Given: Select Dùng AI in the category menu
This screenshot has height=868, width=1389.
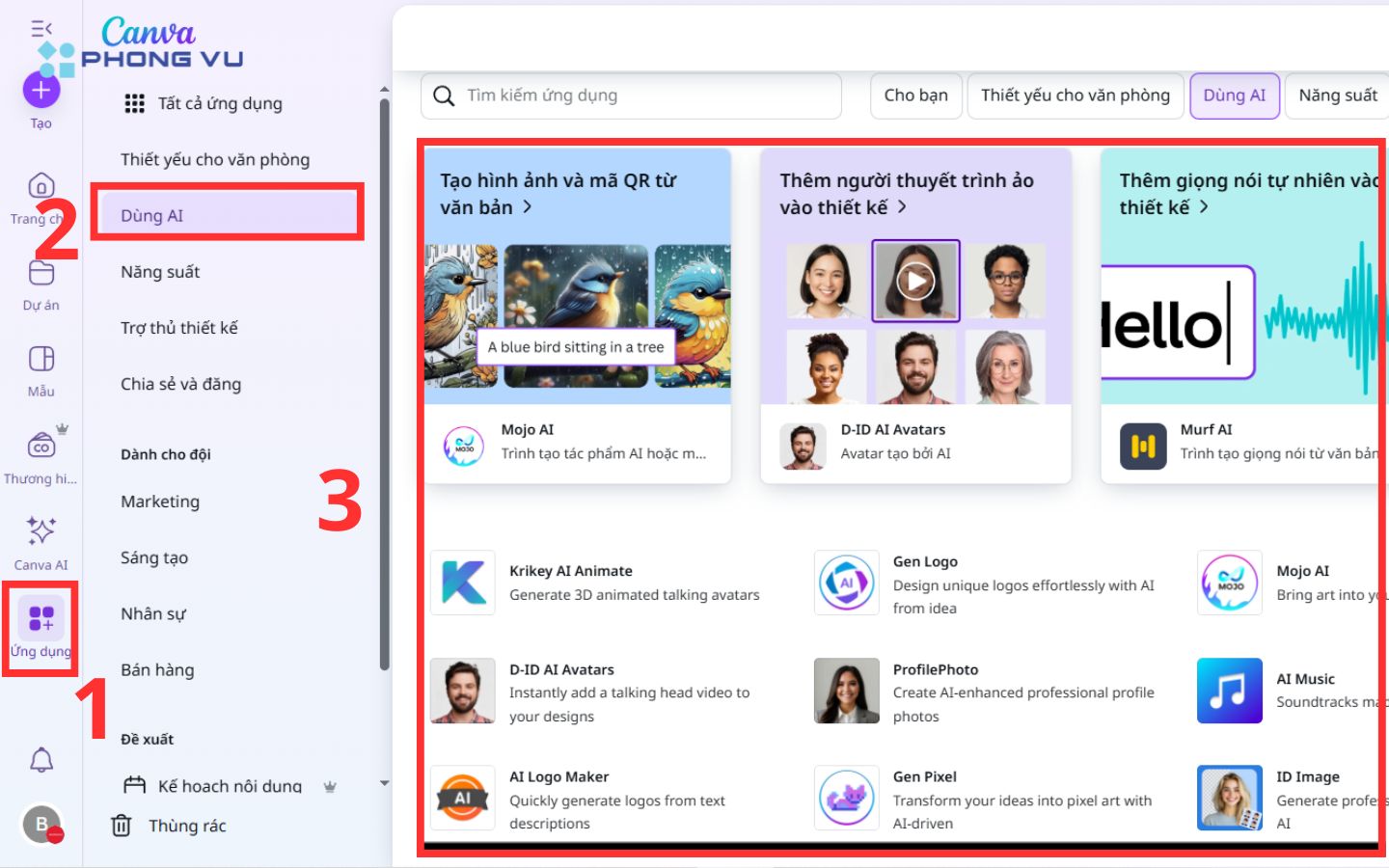Looking at the screenshot, I should (227, 212).
